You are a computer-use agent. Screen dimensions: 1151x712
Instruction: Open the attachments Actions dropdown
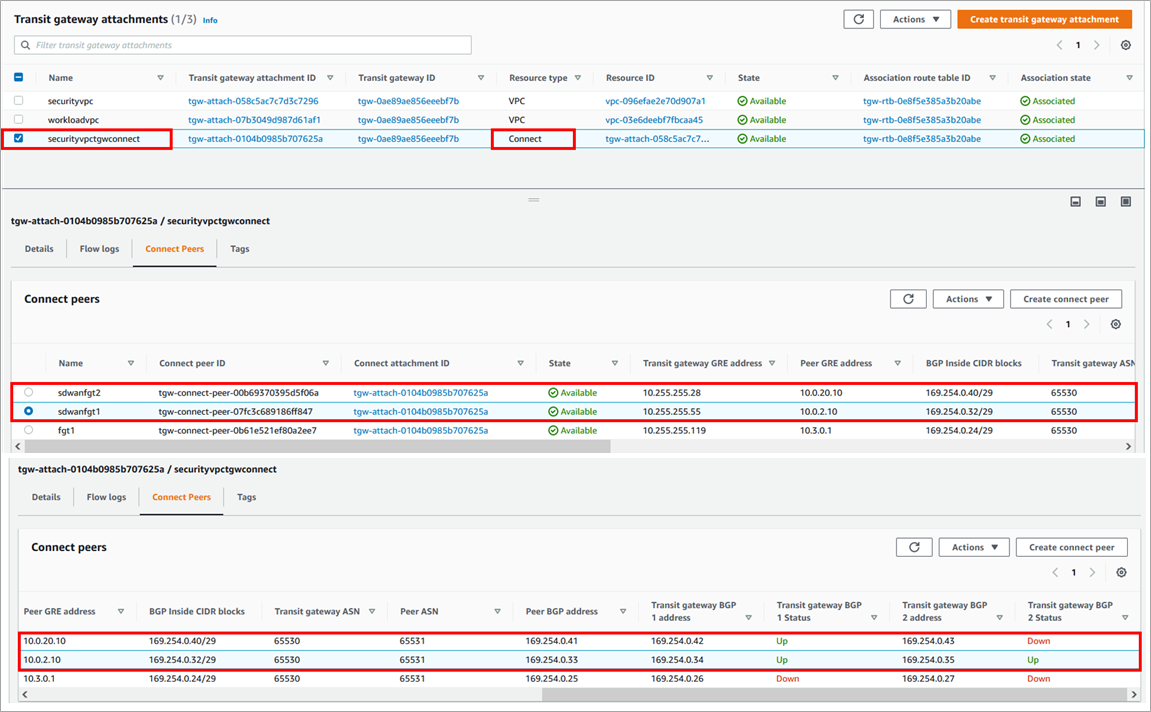click(x=915, y=19)
